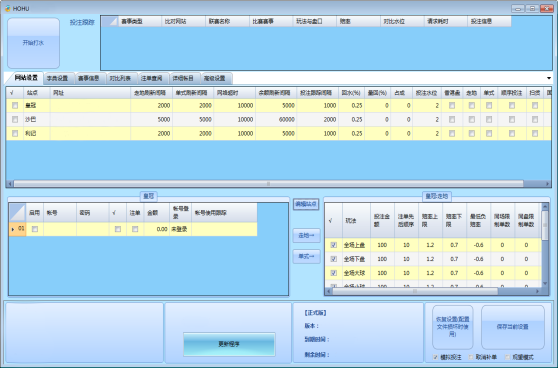The height and width of the screenshot is (368, 558).
Task: Click the 网络超时 column header
Action: click(x=235, y=93)
